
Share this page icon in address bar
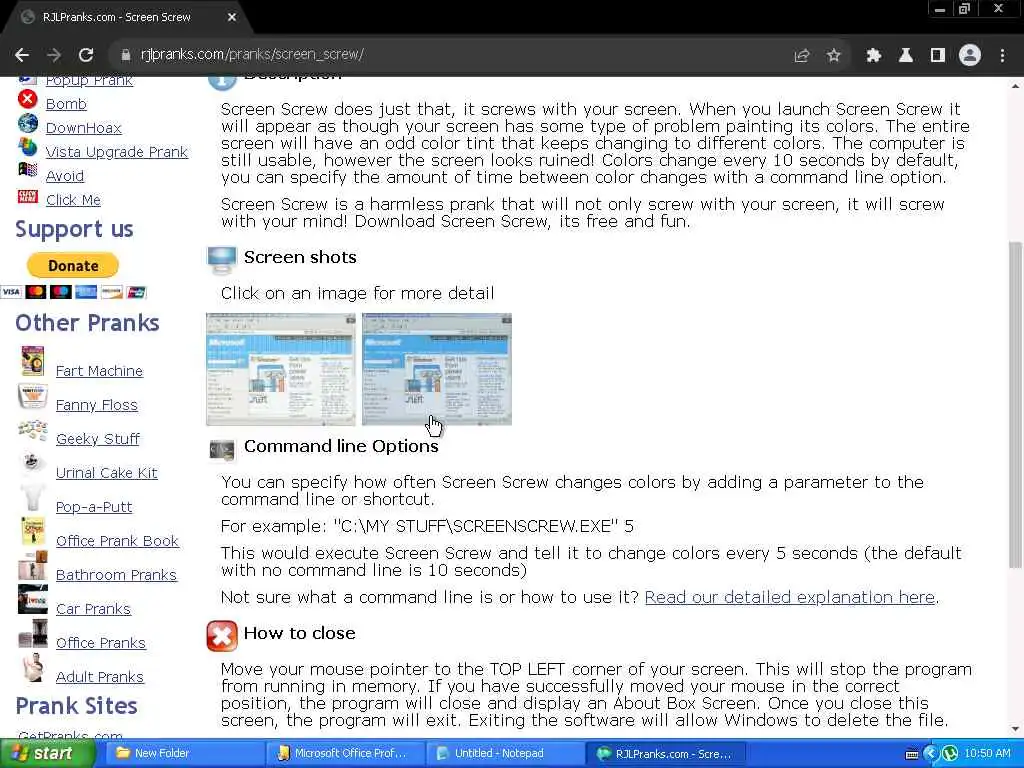(x=801, y=56)
